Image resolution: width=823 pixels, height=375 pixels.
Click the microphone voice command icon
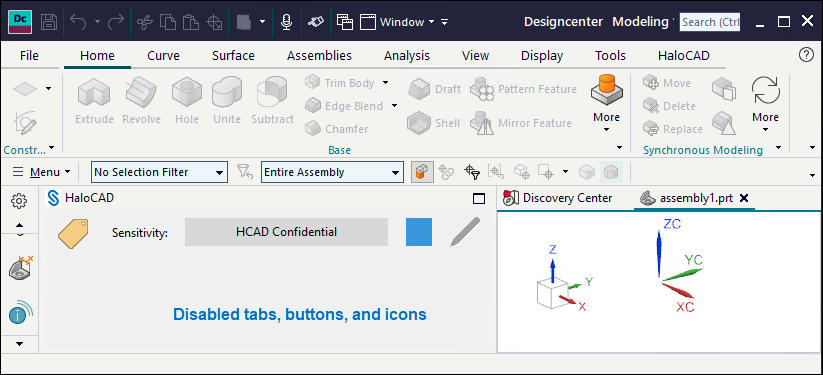(286, 22)
